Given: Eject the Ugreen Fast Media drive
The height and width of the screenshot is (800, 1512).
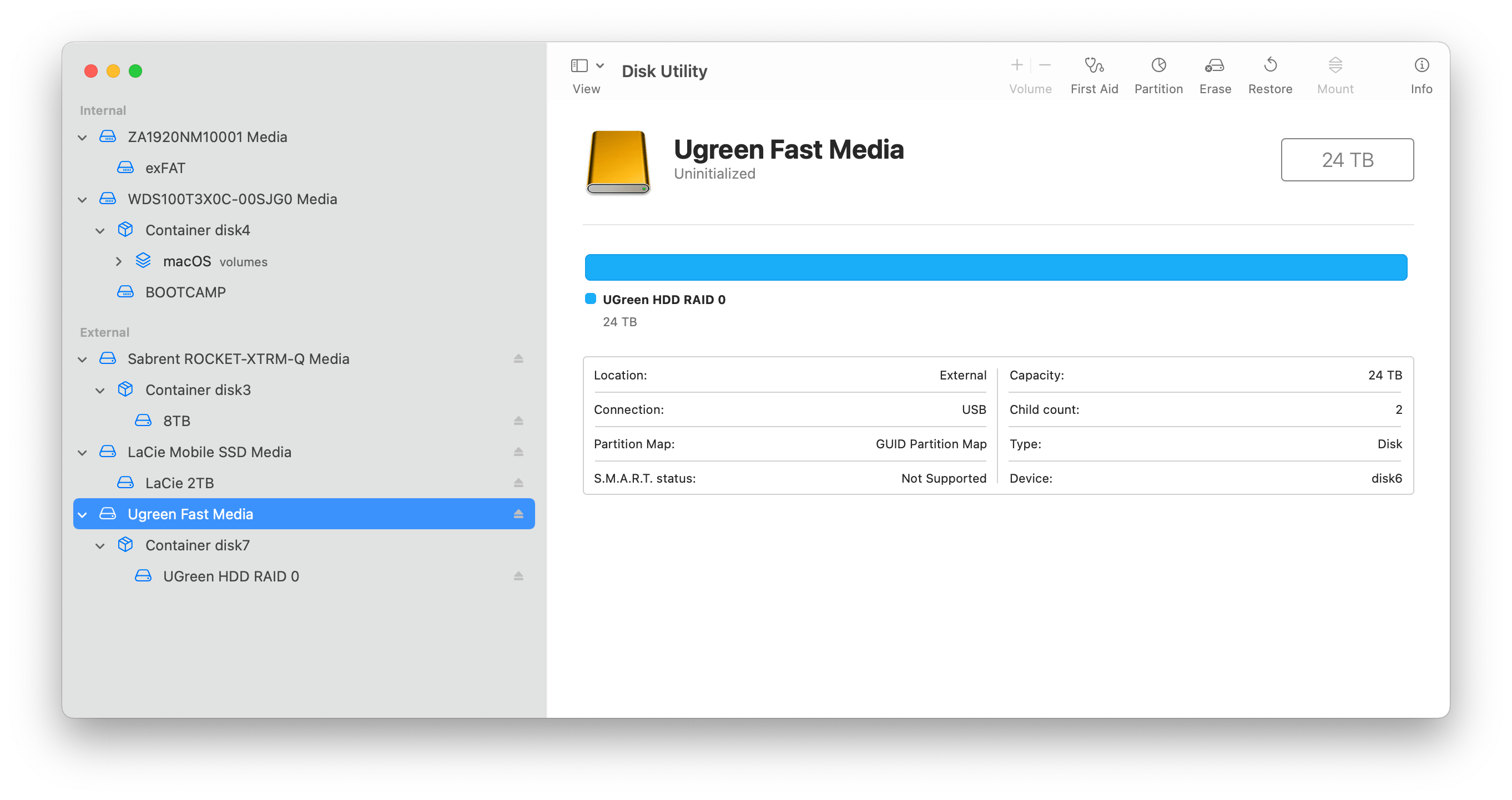Looking at the screenshot, I should [519, 513].
